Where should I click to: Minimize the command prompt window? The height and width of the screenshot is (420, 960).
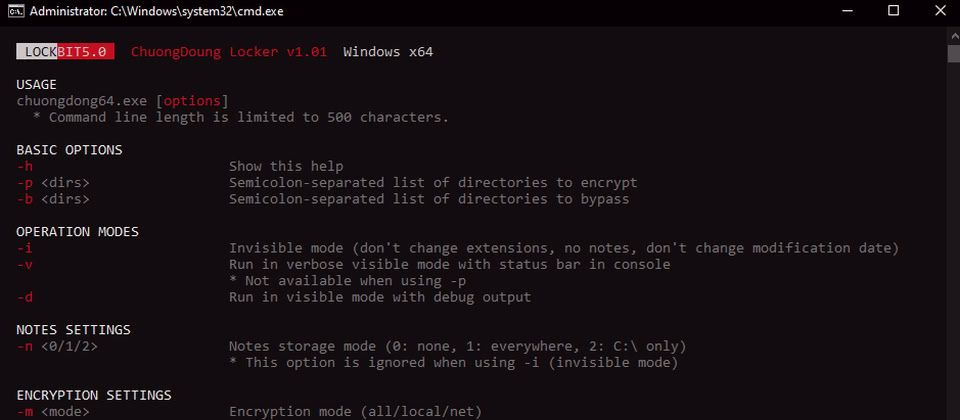coord(845,12)
